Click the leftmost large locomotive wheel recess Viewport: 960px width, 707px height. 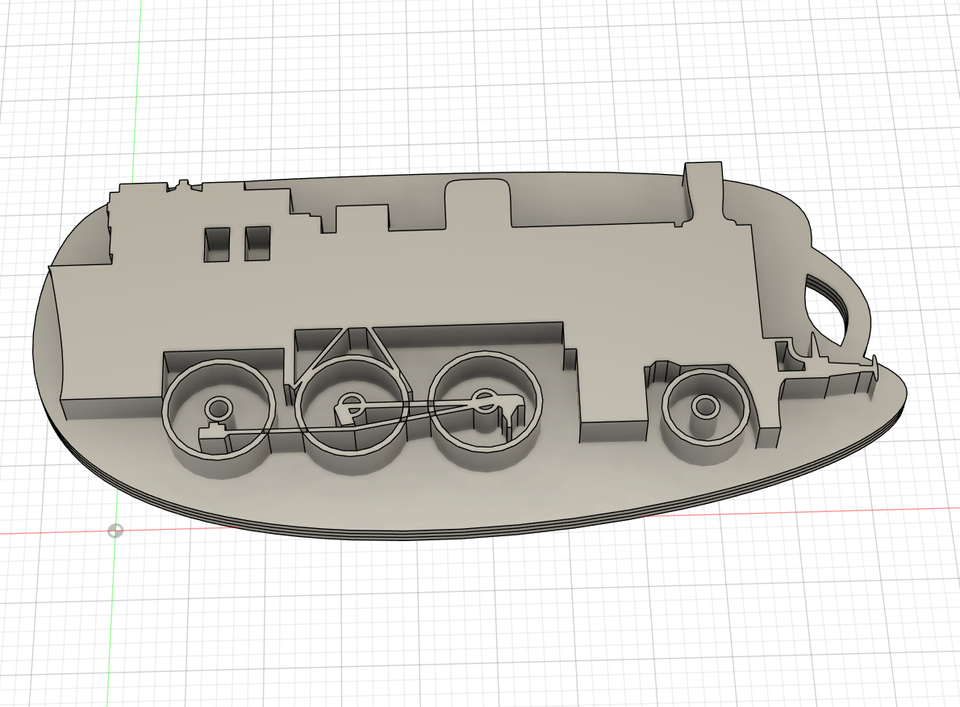(219, 412)
